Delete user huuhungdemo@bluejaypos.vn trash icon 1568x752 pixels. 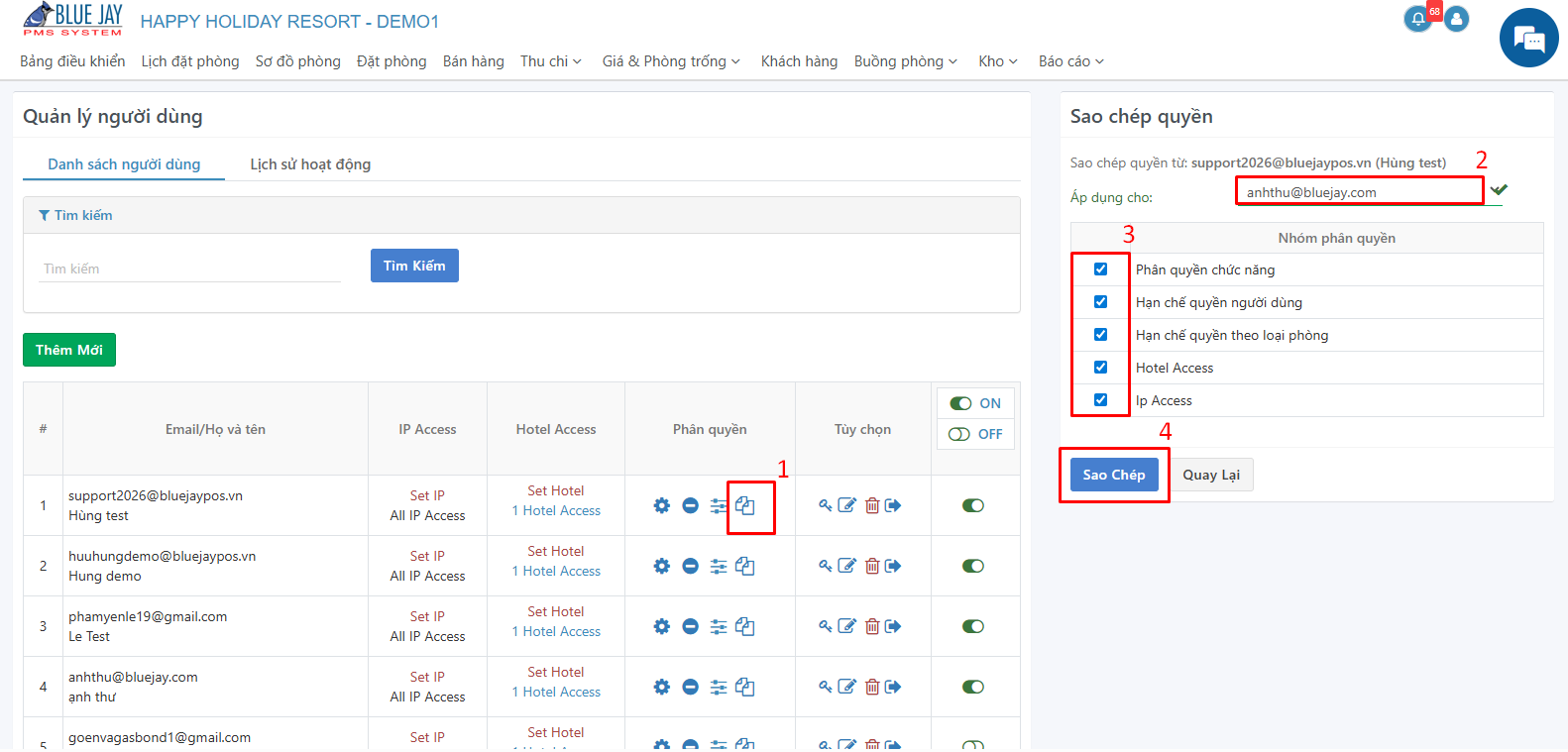pyautogui.click(x=872, y=566)
